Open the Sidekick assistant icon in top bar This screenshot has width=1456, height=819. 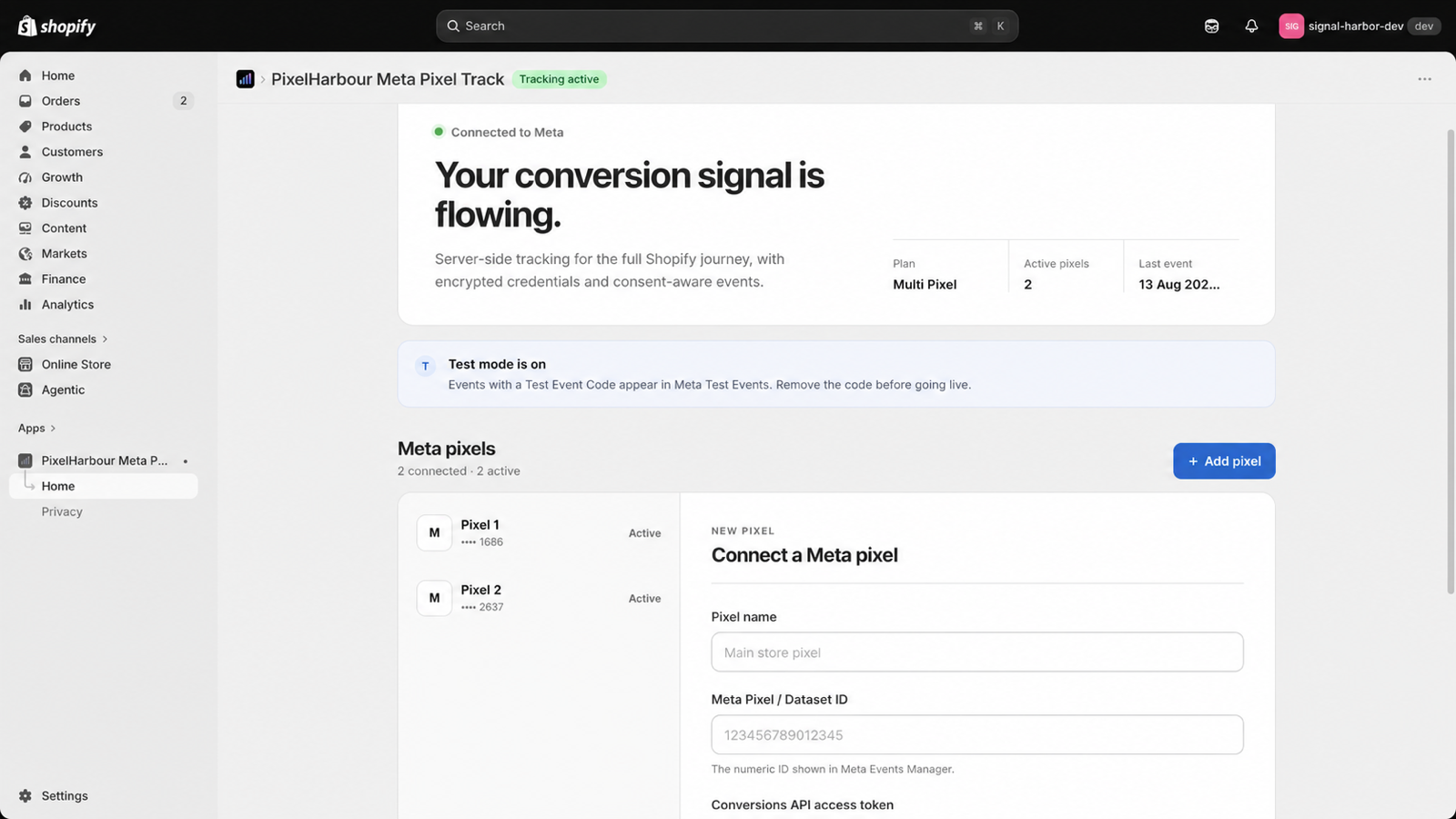click(x=1211, y=26)
